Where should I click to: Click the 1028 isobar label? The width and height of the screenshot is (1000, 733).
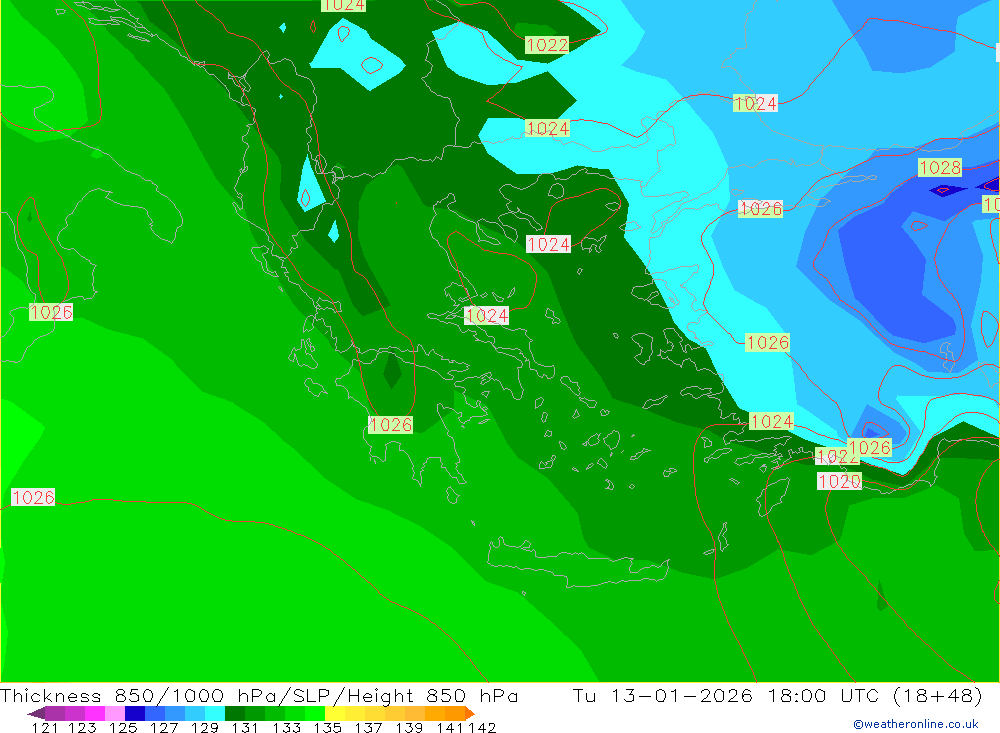coord(940,168)
